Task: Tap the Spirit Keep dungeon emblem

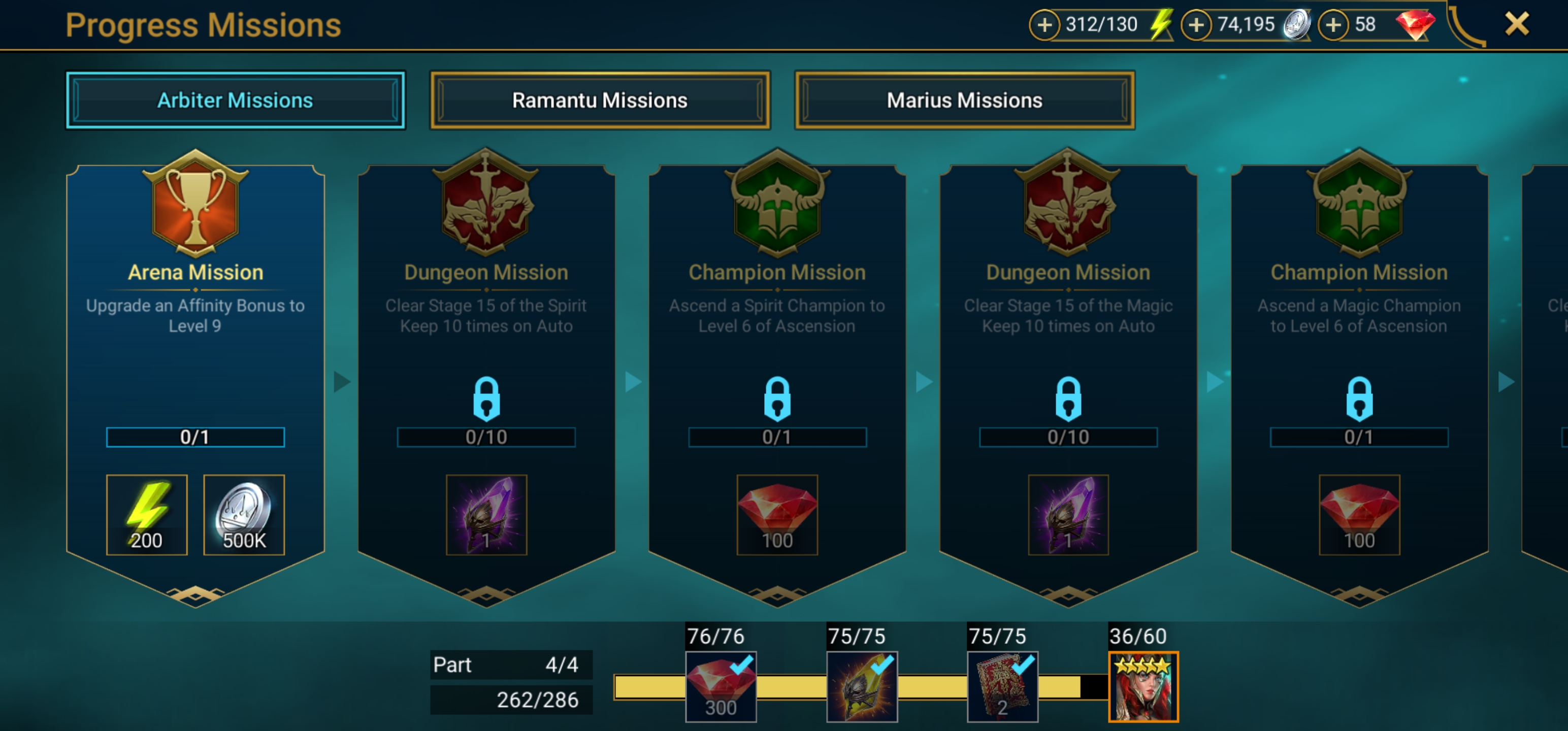Action: (x=486, y=203)
